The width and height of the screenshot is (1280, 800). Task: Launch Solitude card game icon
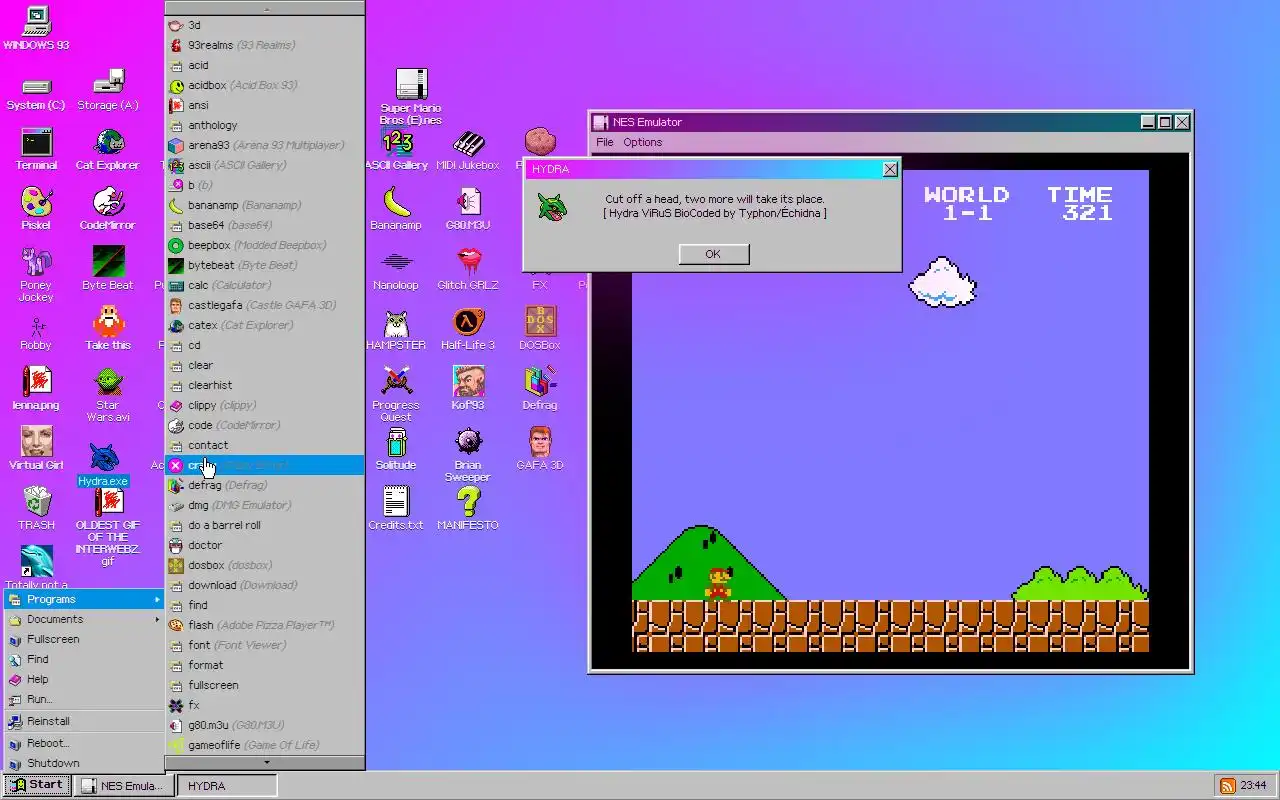(396, 450)
